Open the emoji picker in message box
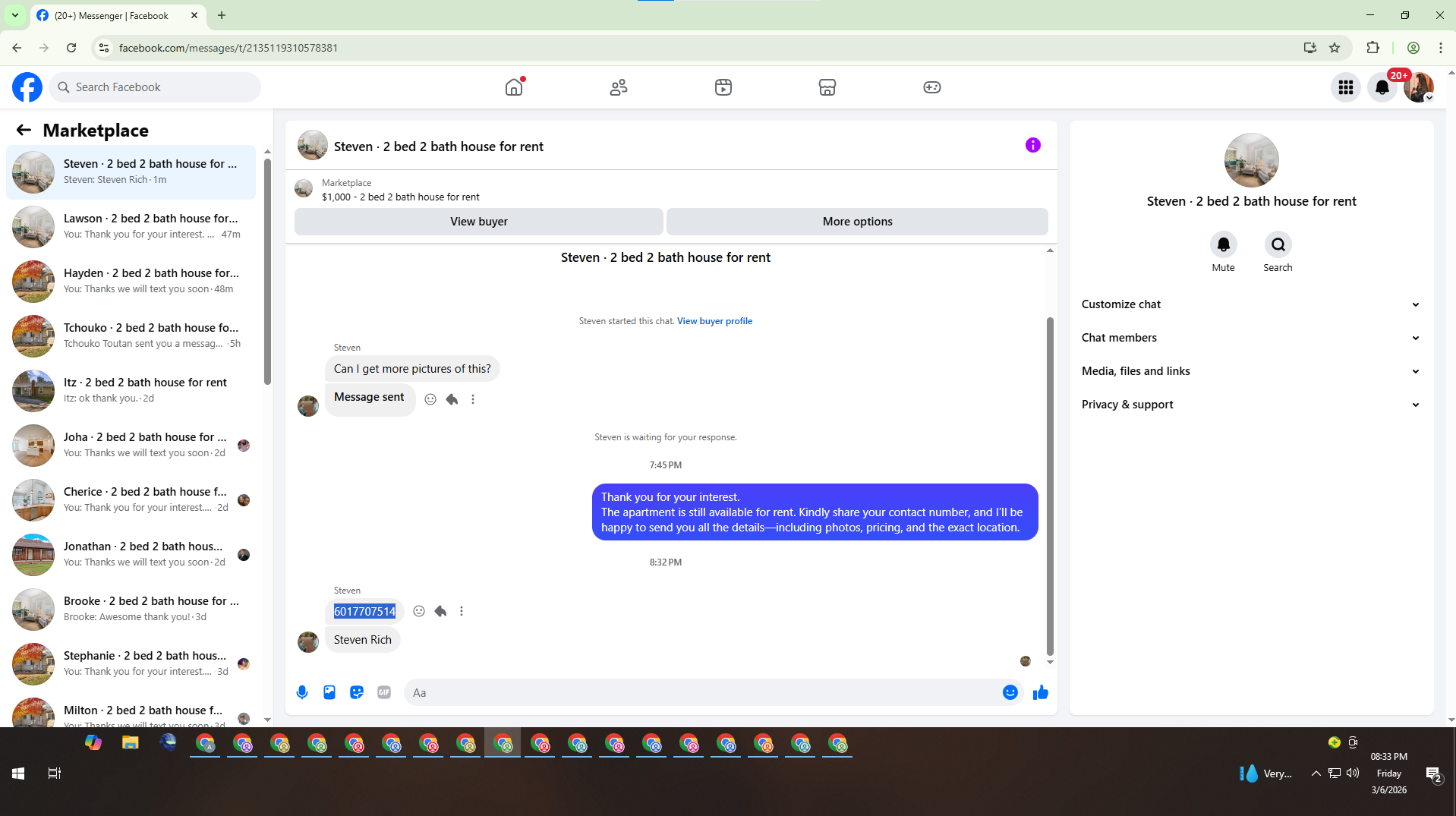This screenshot has width=1456, height=816. point(1010,692)
